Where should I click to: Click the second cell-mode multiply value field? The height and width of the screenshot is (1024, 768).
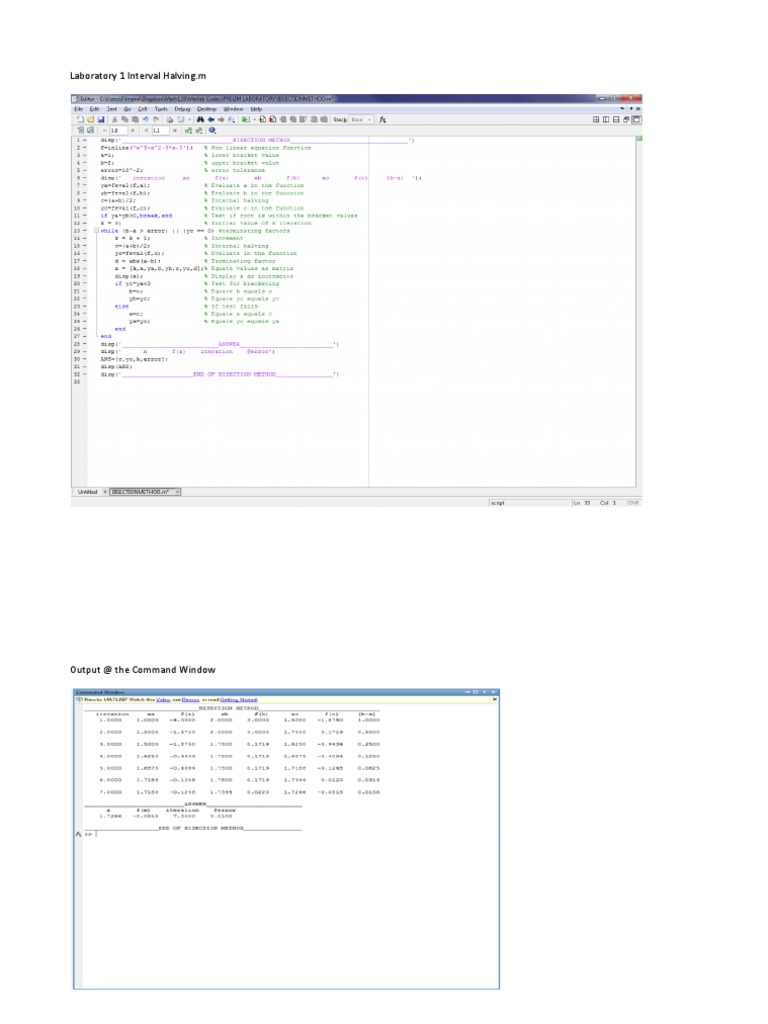pos(161,131)
